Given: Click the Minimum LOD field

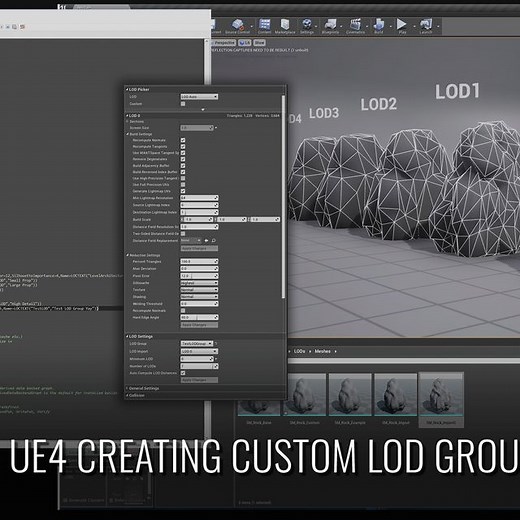Looking at the screenshot, I should (197, 359).
